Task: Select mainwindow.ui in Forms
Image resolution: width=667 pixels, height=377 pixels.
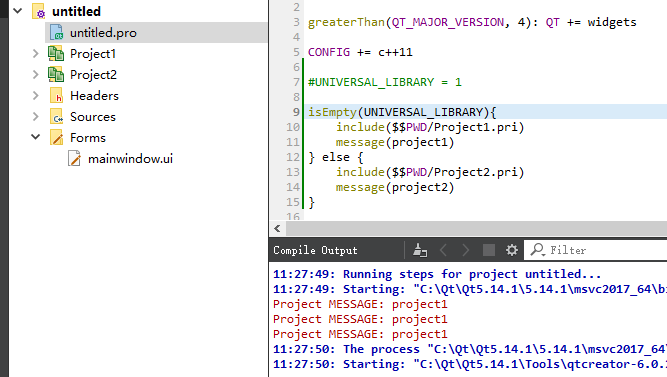Action: (130, 159)
